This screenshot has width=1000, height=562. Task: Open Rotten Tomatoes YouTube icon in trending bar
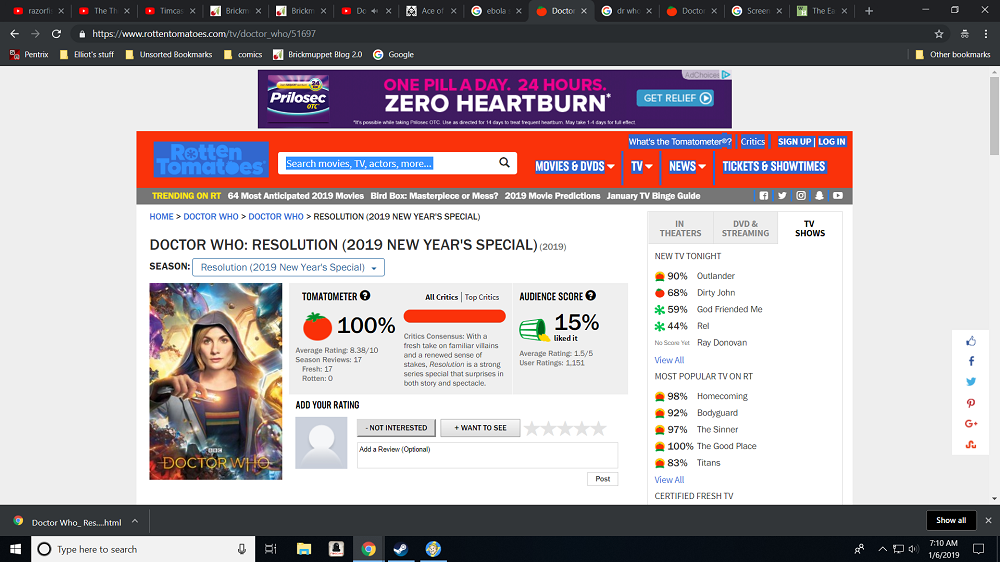click(x=837, y=196)
